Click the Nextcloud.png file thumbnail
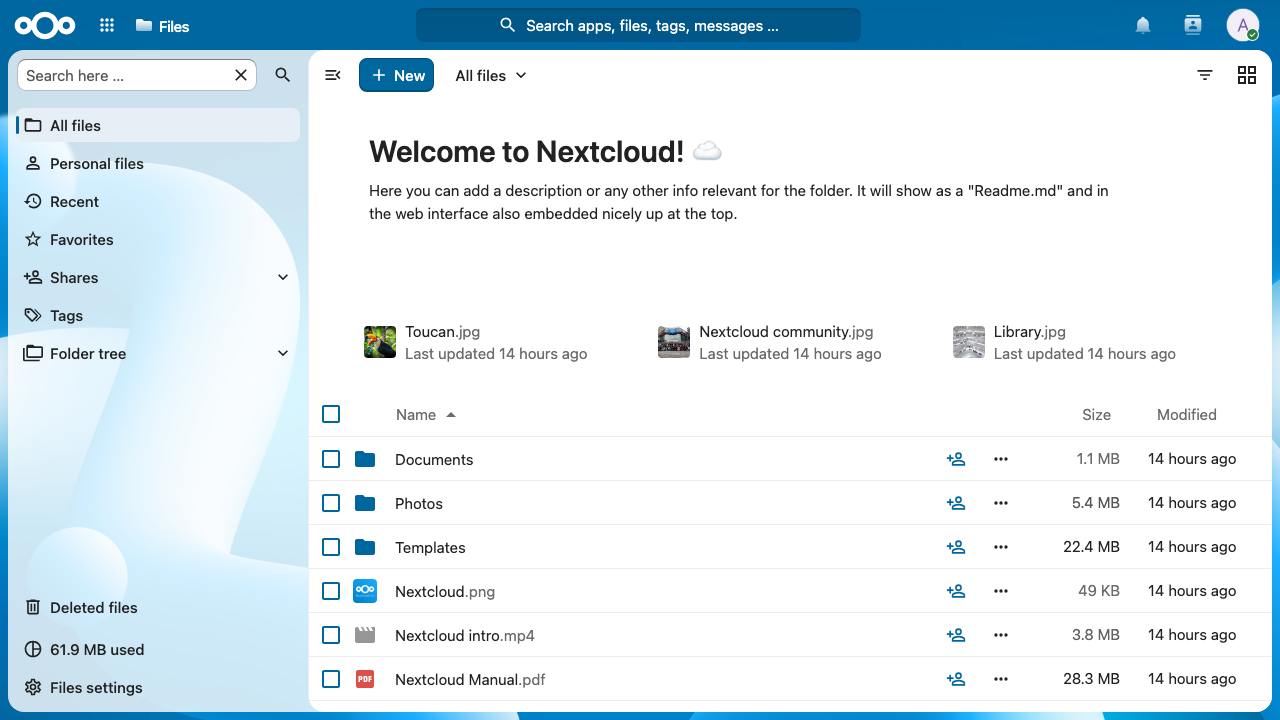The width and height of the screenshot is (1280, 720). [x=365, y=591]
